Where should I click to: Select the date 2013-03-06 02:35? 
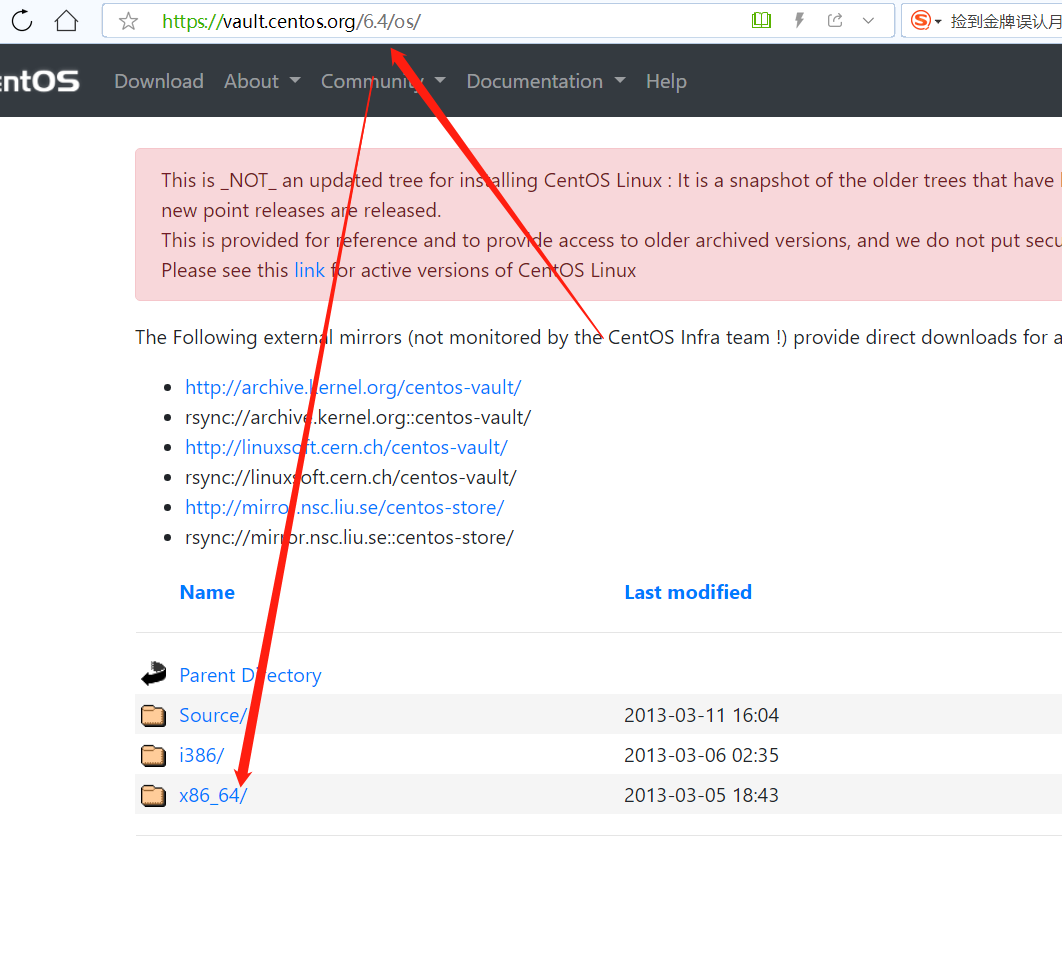(701, 755)
